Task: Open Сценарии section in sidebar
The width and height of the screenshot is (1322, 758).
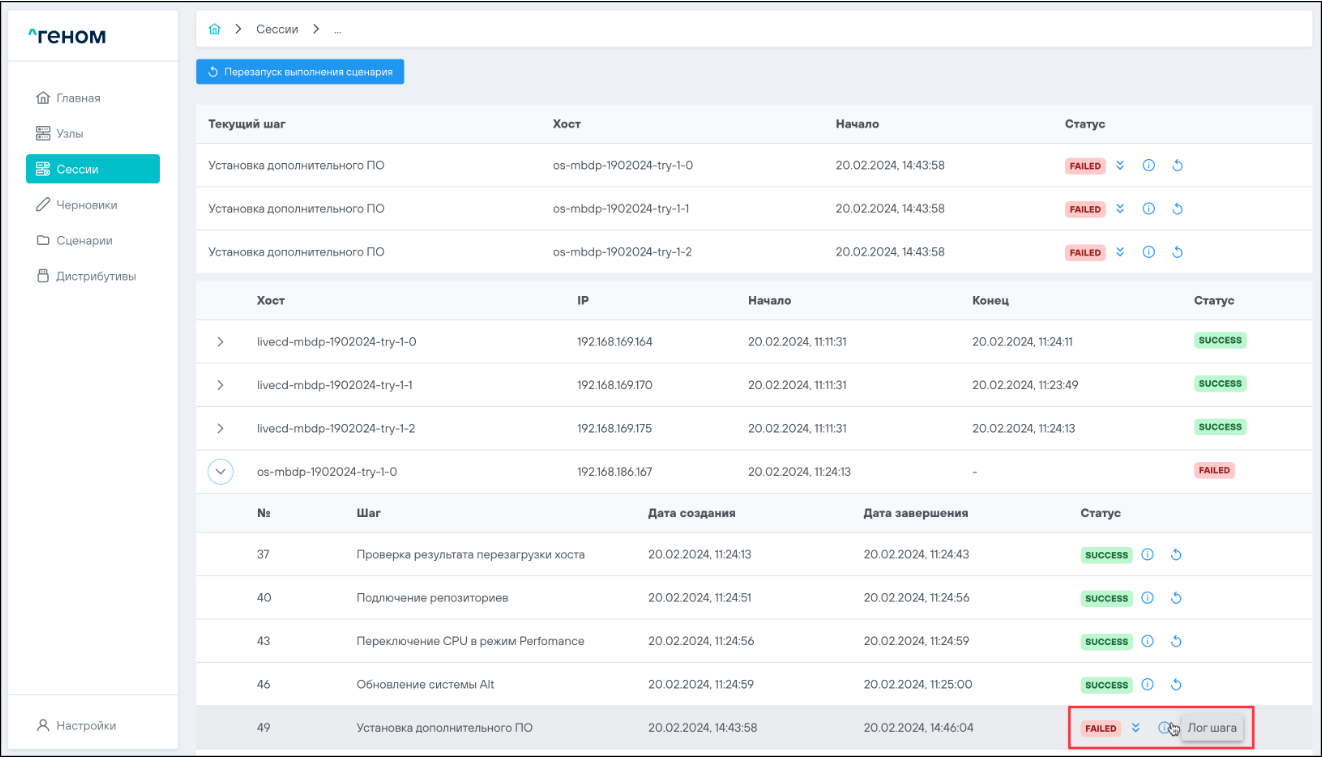Action: point(84,240)
